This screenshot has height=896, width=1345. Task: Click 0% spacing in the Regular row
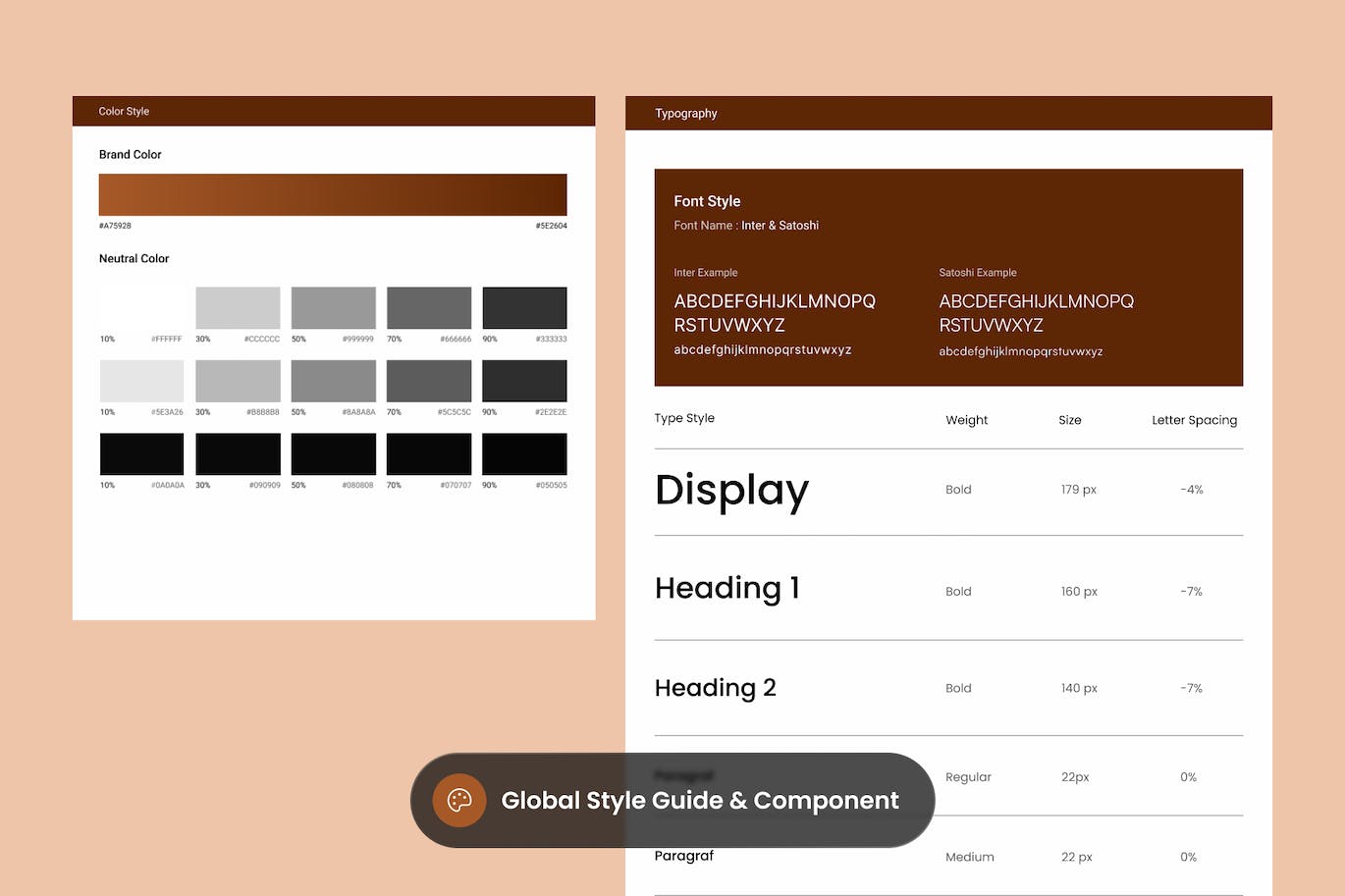[1188, 777]
